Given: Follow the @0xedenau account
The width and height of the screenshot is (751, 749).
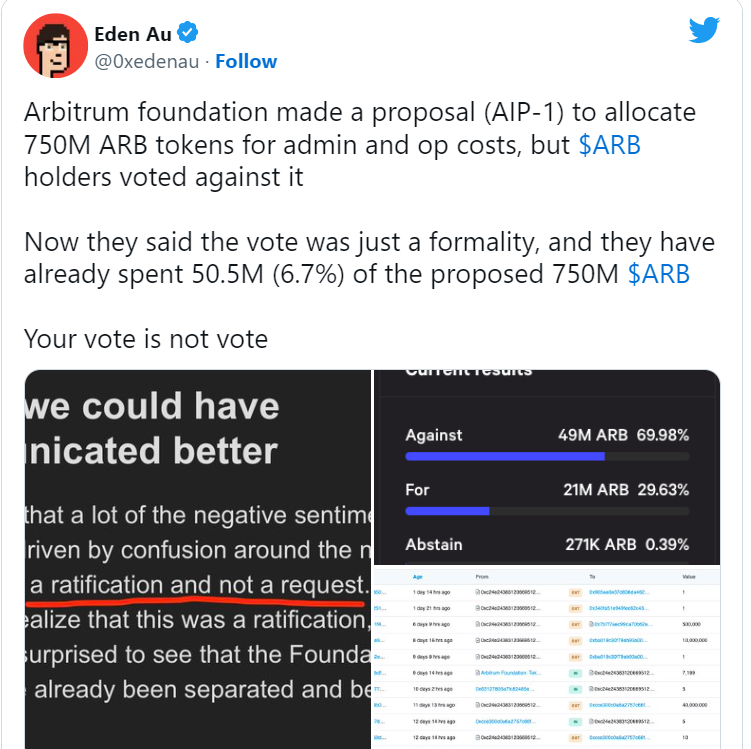Looking at the screenshot, I should 246,61.
